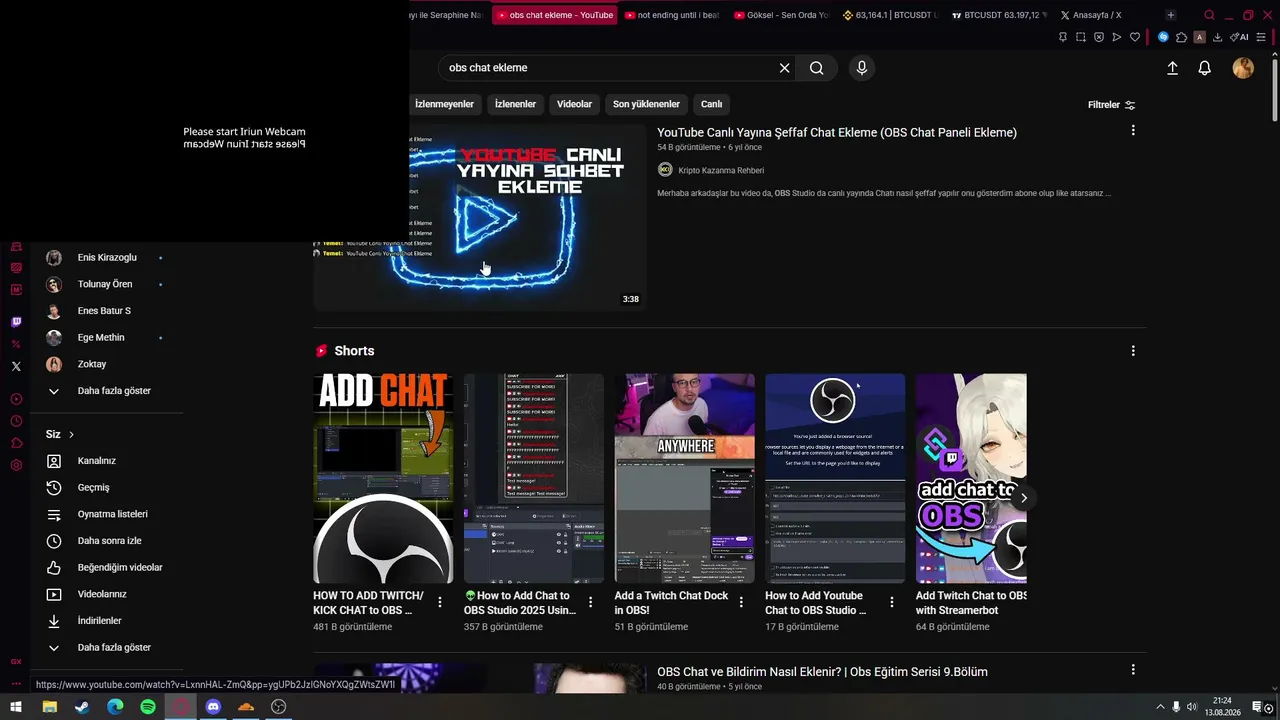Click the Shazam extension icon
The image size is (1280, 720).
1163,37
